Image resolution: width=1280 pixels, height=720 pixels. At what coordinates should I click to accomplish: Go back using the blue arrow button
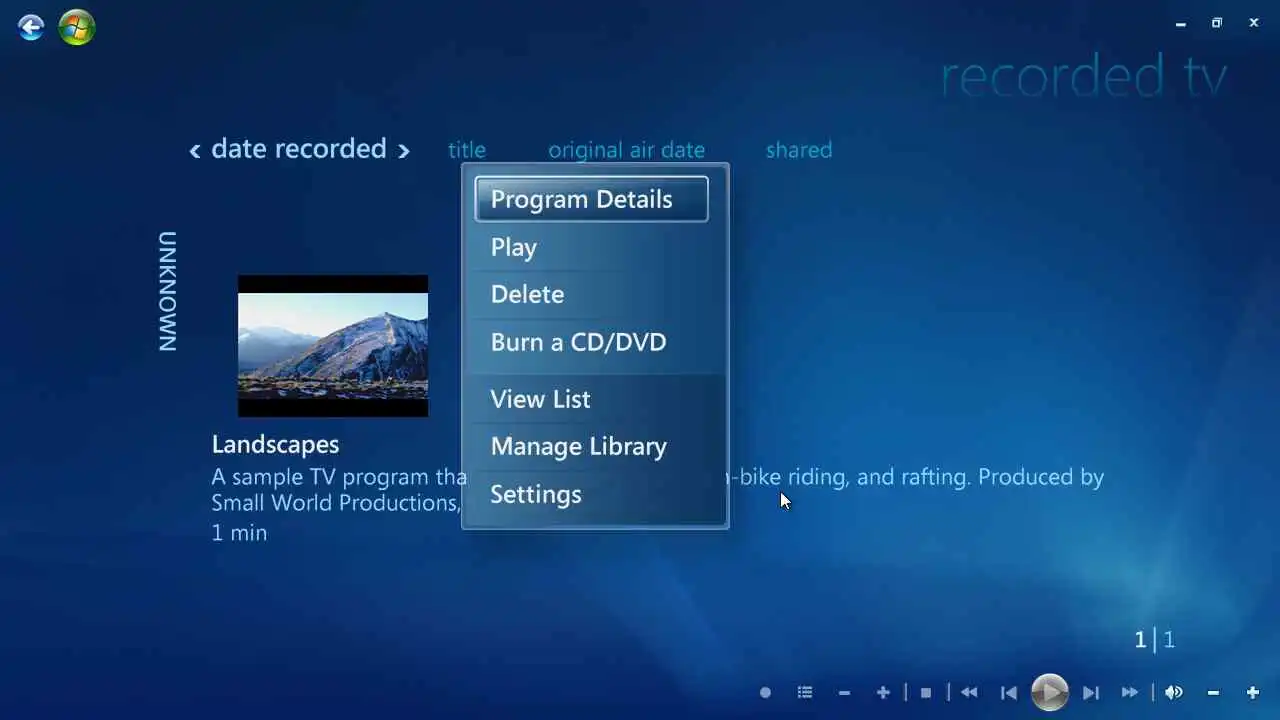(x=31, y=27)
